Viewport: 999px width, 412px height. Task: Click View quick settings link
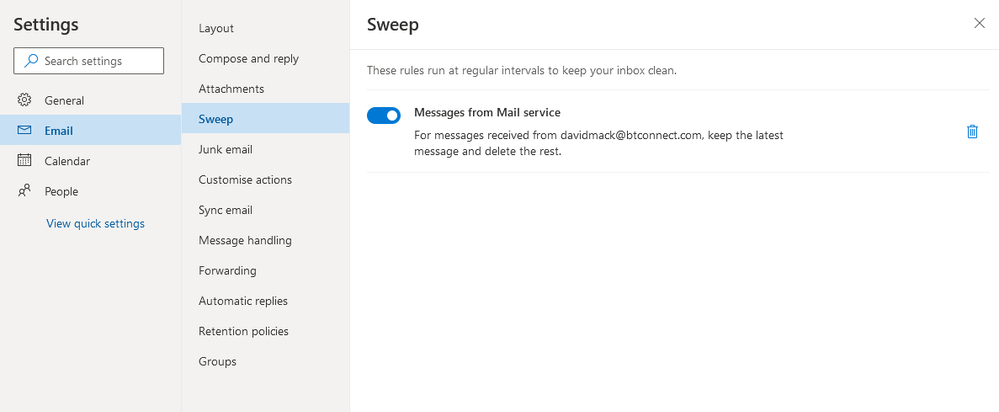tap(95, 223)
